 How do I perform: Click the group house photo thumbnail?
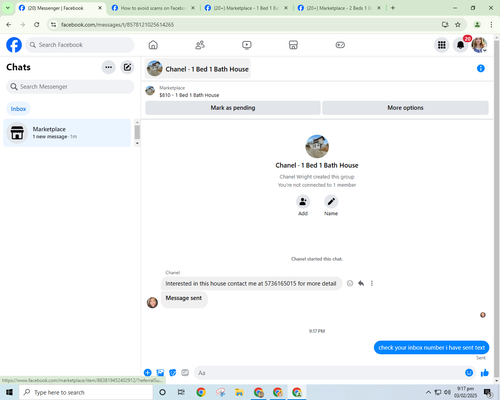click(317, 146)
